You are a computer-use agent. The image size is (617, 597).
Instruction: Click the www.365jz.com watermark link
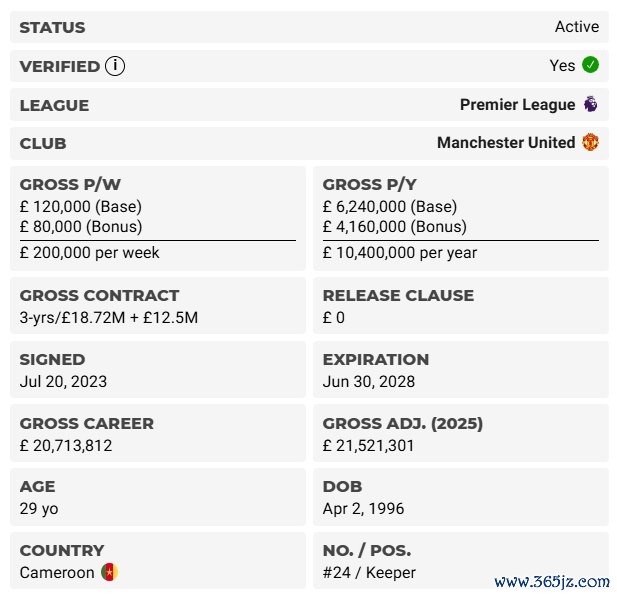point(552,581)
